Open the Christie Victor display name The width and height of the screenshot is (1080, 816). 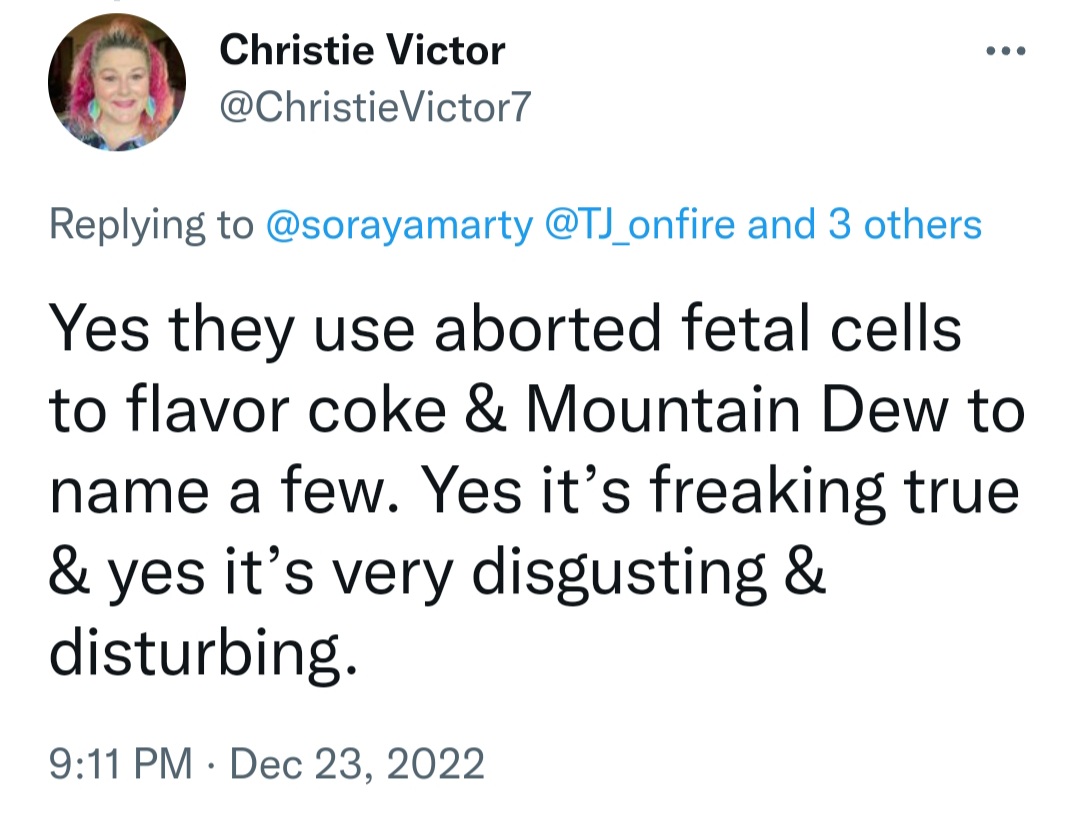pos(363,49)
